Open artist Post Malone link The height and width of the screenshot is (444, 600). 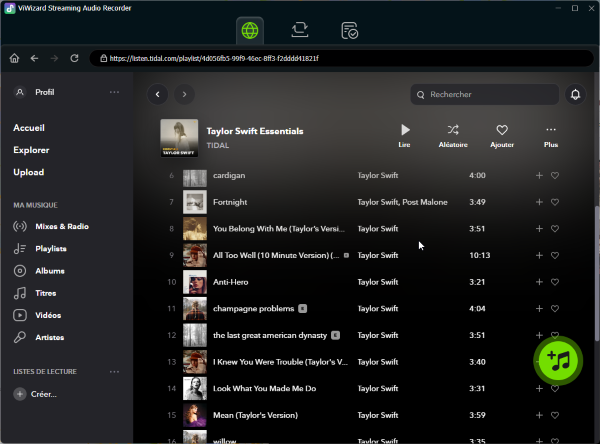tap(425, 202)
